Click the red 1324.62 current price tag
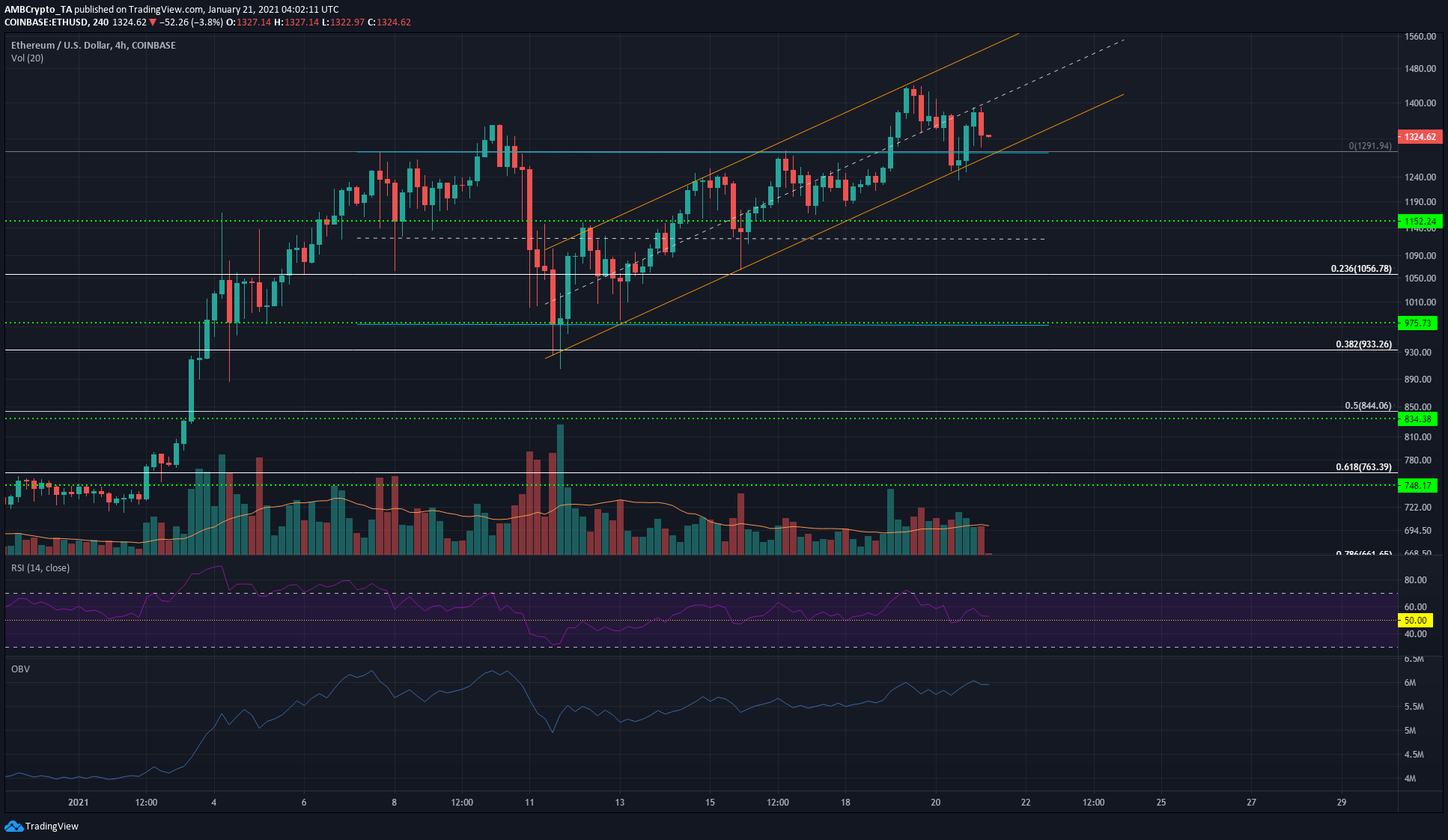This screenshot has width=1448, height=840. pyautogui.click(x=1420, y=137)
